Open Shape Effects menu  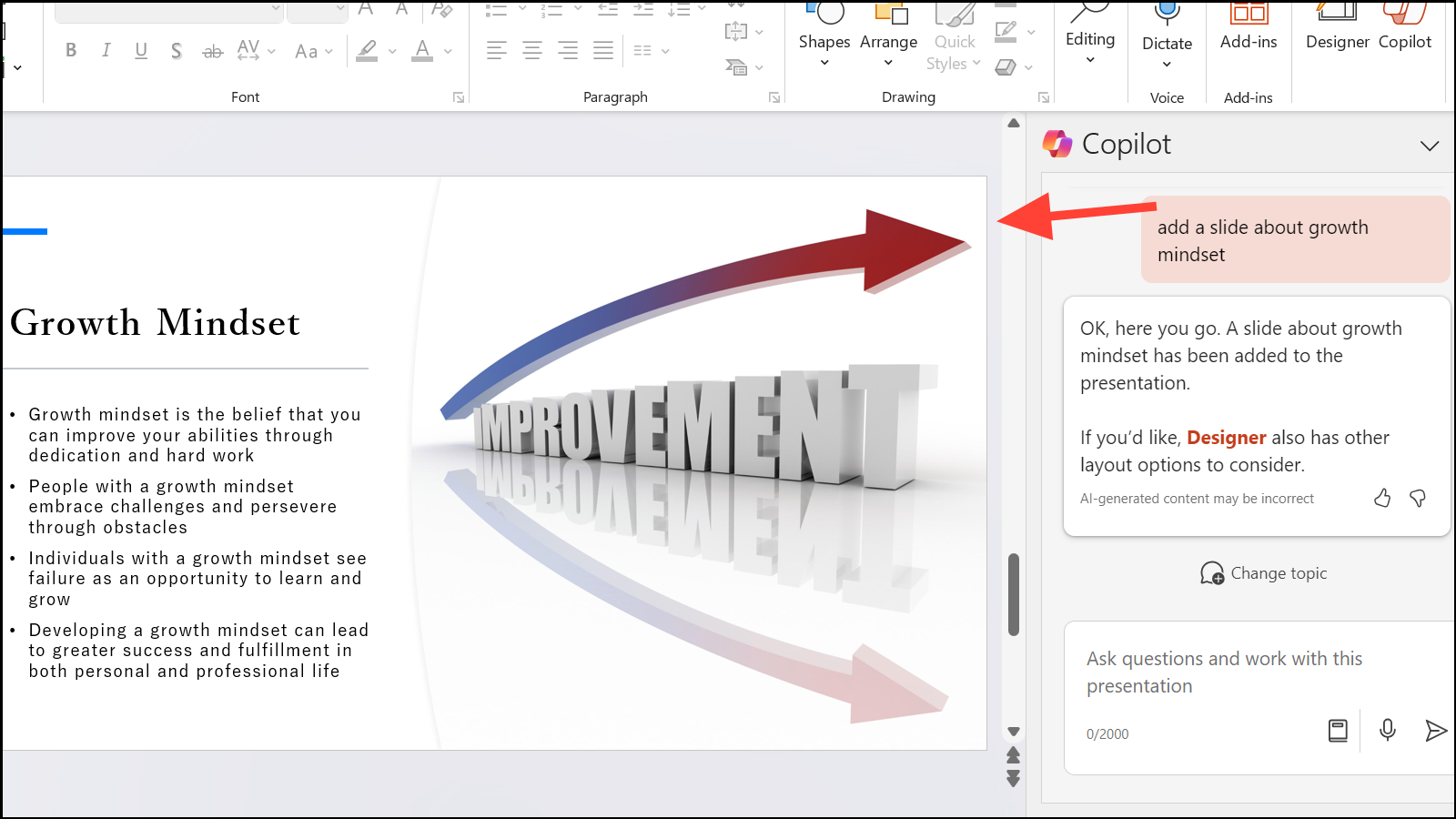click(x=1015, y=67)
